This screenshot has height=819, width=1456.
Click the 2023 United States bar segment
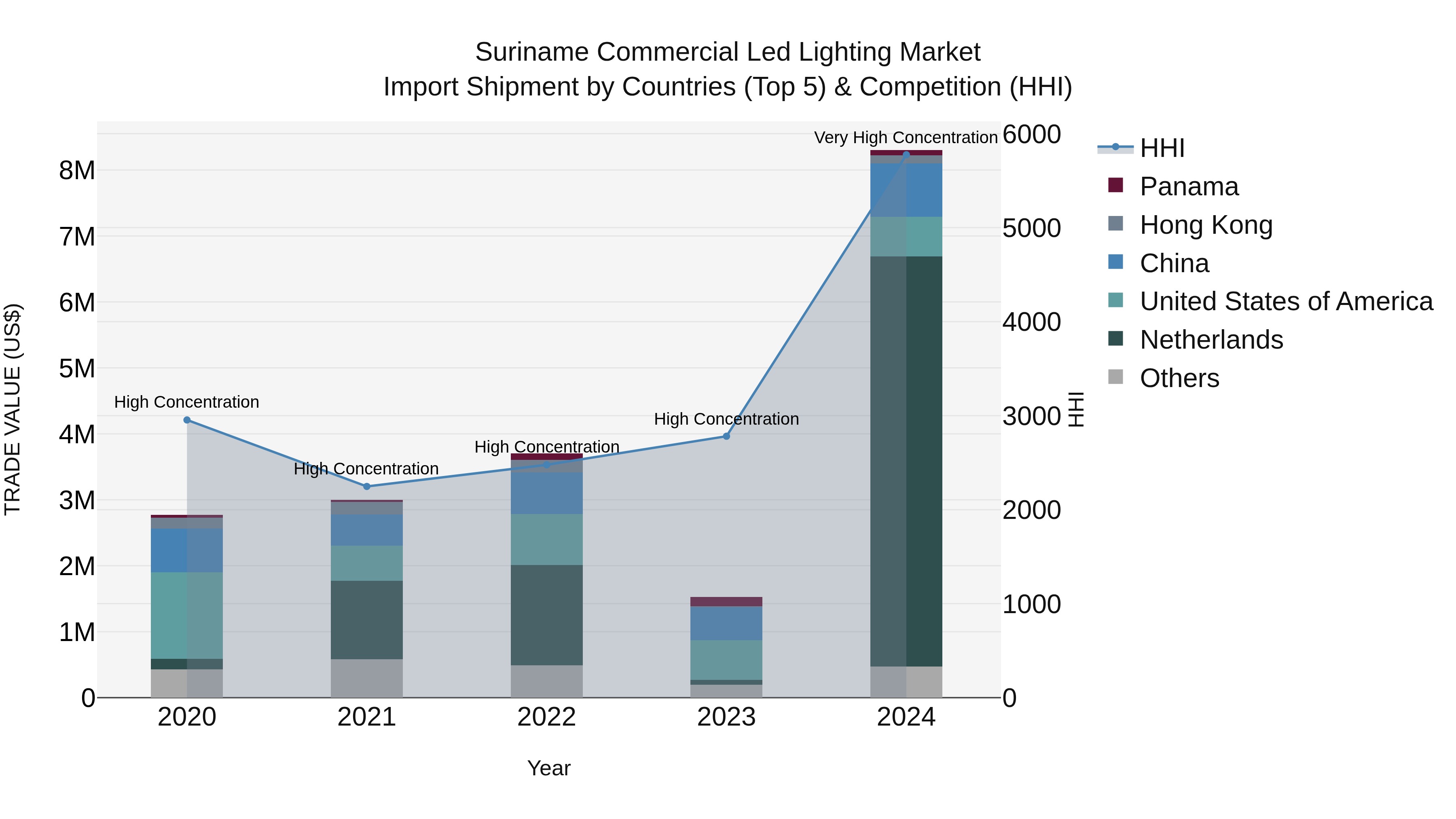click(x=726, y=660)
